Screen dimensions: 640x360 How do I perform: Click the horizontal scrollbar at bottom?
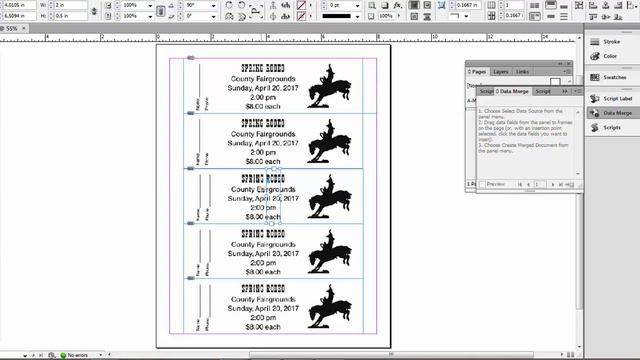pyautogui.click(x=391, y=355)
